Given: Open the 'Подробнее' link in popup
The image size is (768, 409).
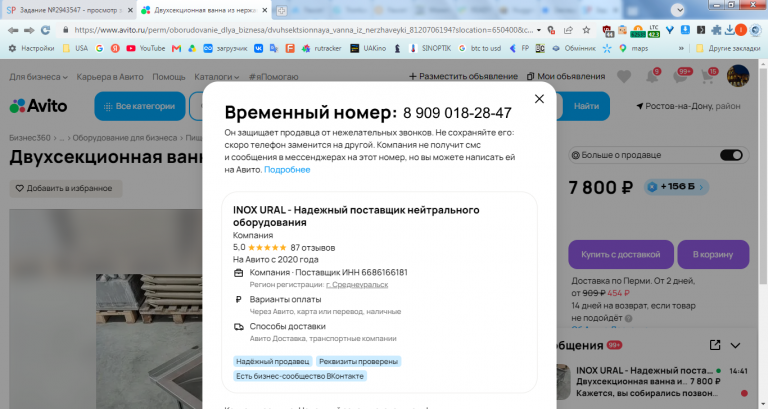Looking at the screenshot, I should tap(287, 169).
